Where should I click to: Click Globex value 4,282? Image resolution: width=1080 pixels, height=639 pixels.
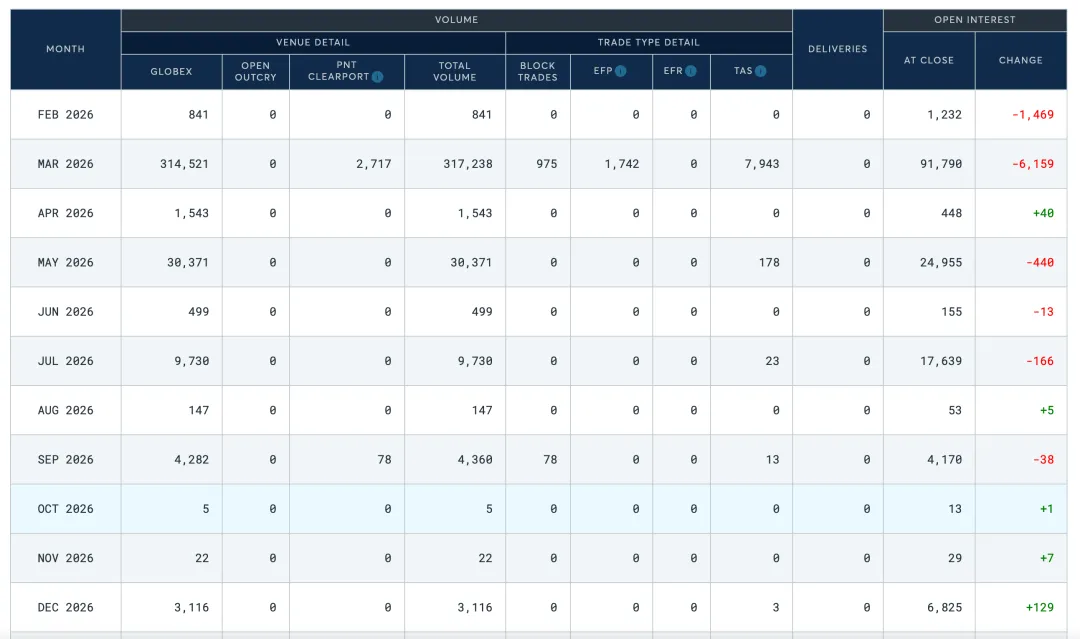point(191,459)
